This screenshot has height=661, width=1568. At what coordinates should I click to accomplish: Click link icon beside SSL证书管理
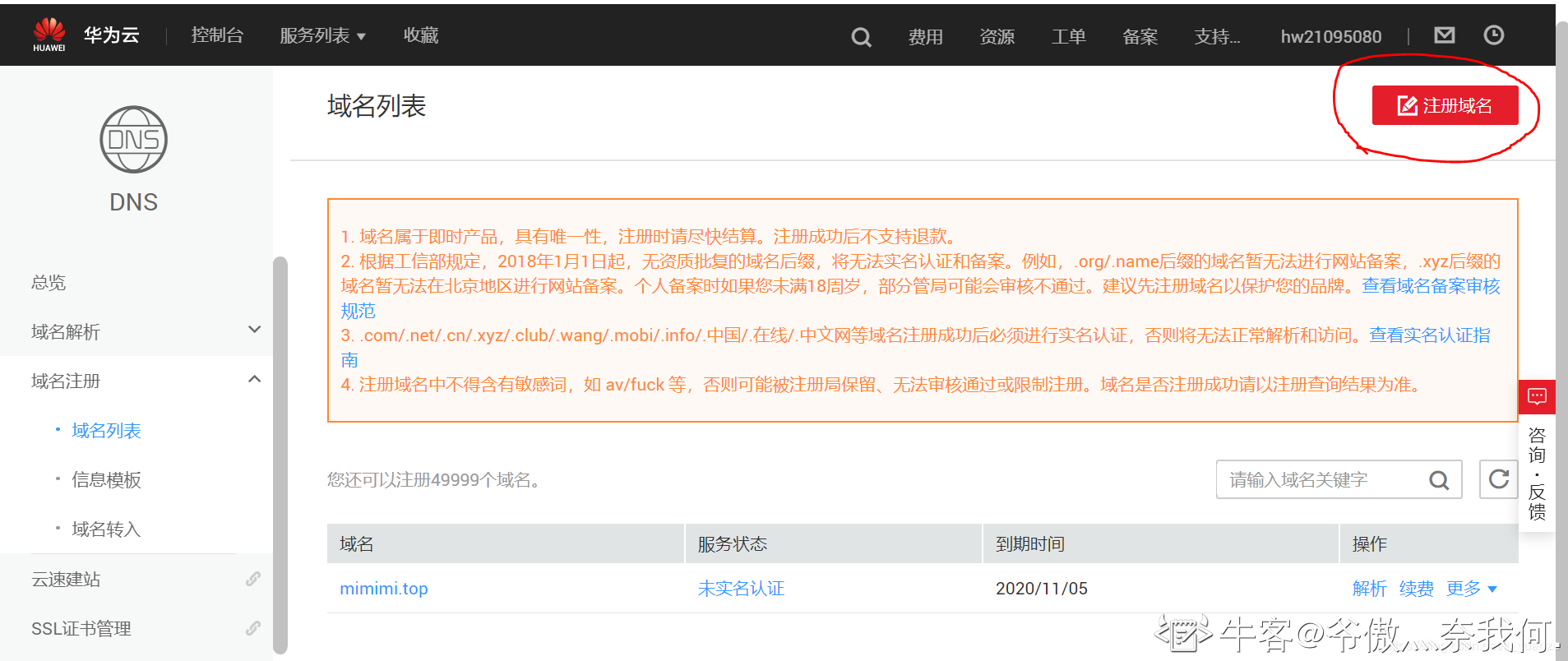click(x=253, y=628)
